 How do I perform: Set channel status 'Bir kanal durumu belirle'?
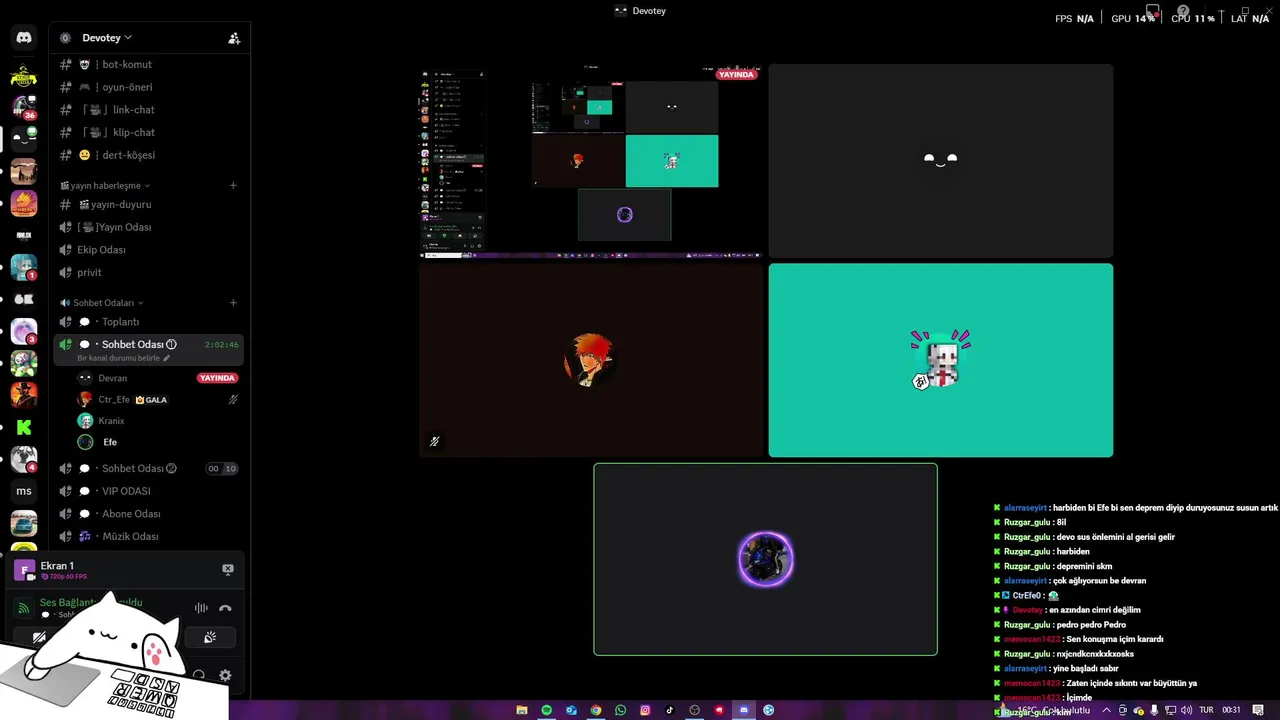click(123, 358)
